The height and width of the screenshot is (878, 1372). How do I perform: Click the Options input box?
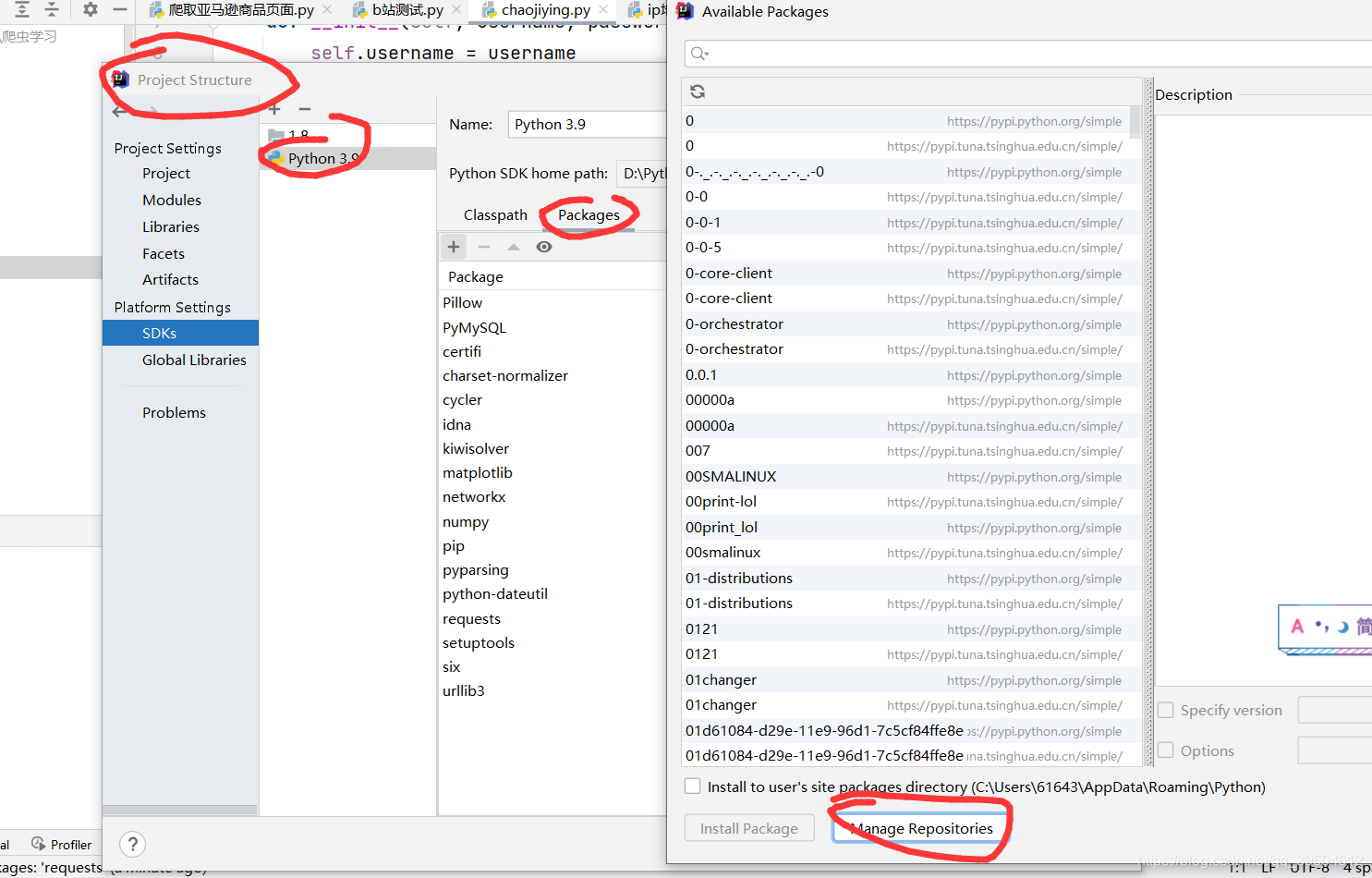tap(1335, 750)
